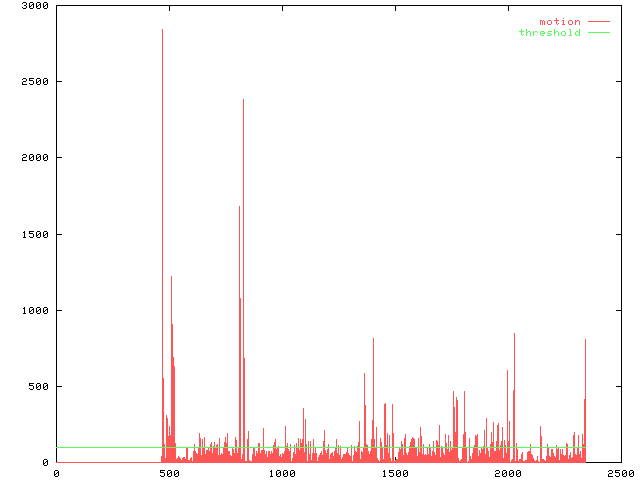Click the x-axis label 1000
Viewport: 640px width, 480px height.
pos(282,474)
